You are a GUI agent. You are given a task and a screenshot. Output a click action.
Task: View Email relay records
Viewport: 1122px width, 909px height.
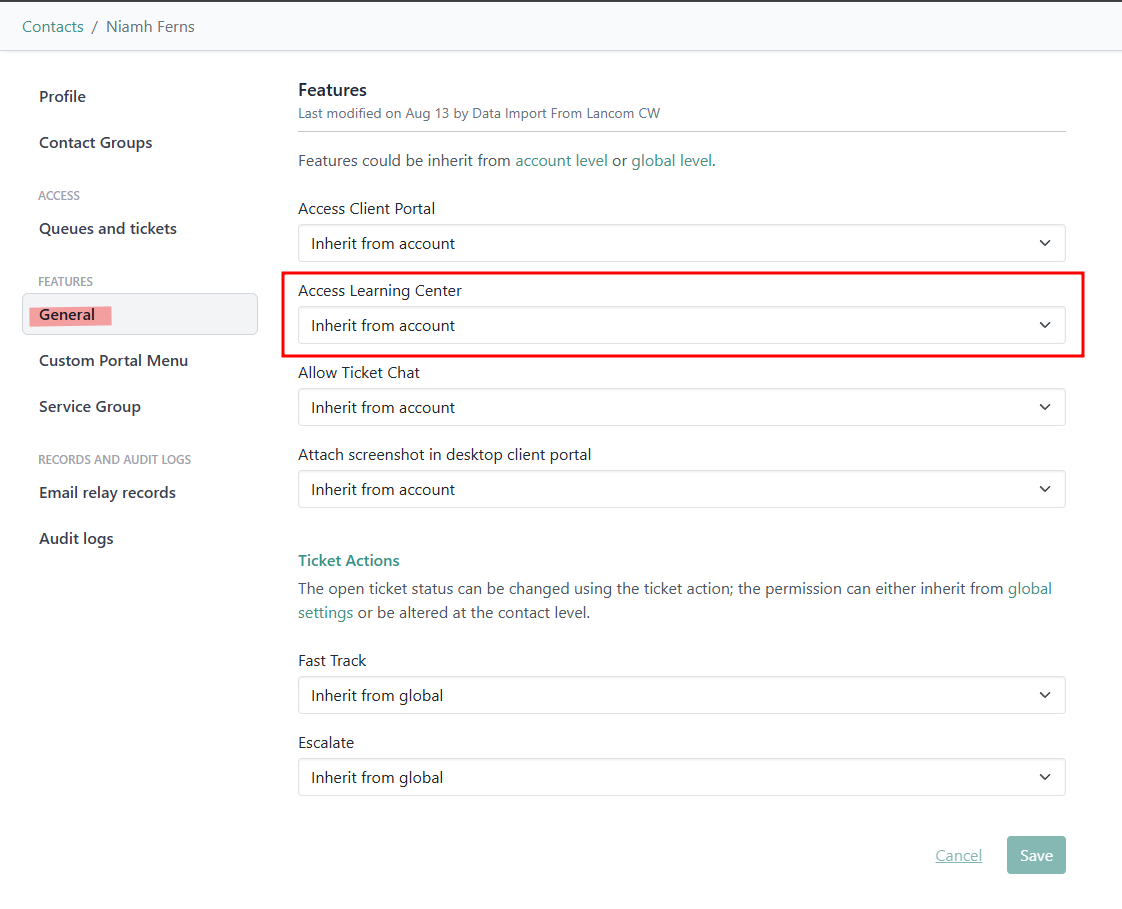tap(107, 493)
